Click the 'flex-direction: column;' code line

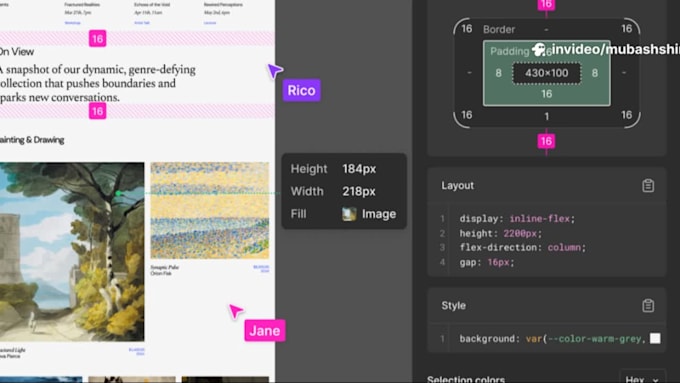pos(523,247)
